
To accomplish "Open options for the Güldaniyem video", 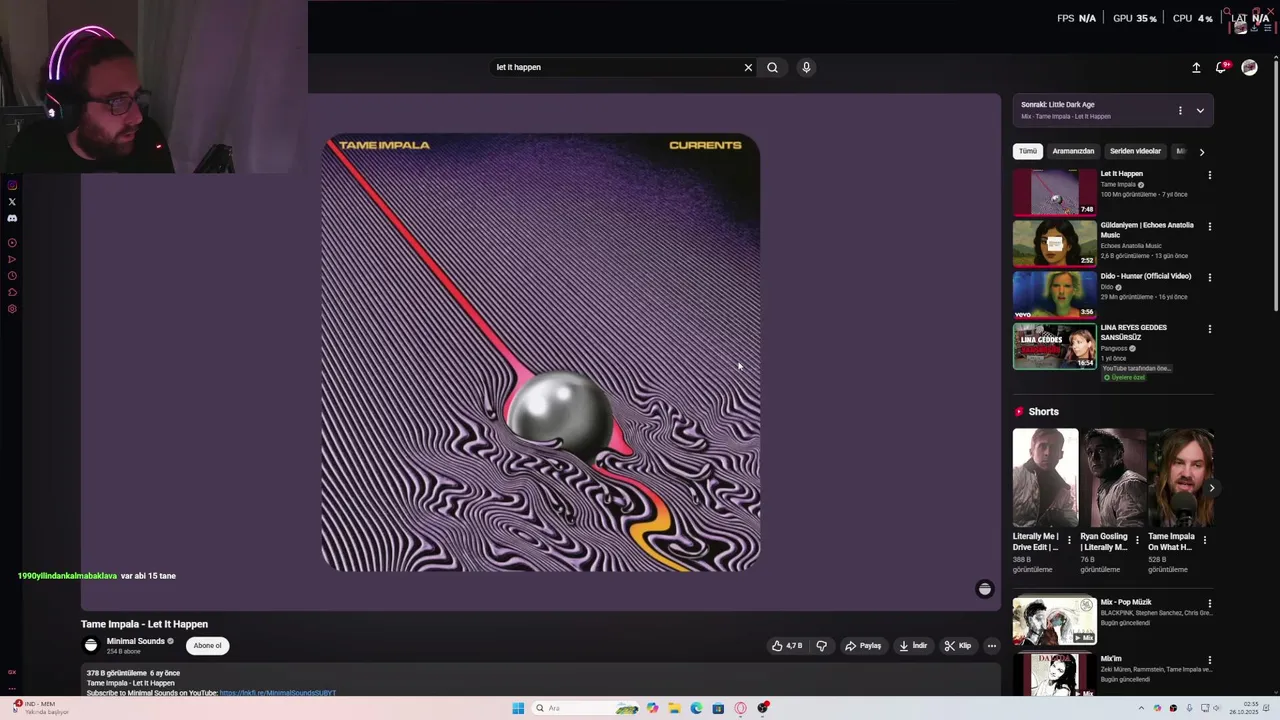I will (x=1210, y=227).
